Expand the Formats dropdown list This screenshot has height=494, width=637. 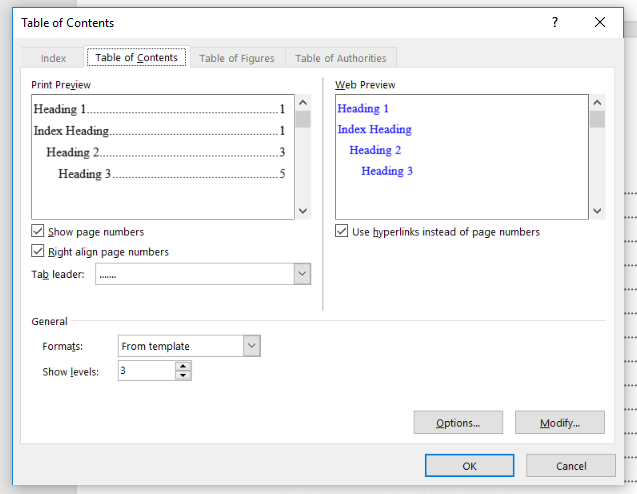(x=251, y=346)
